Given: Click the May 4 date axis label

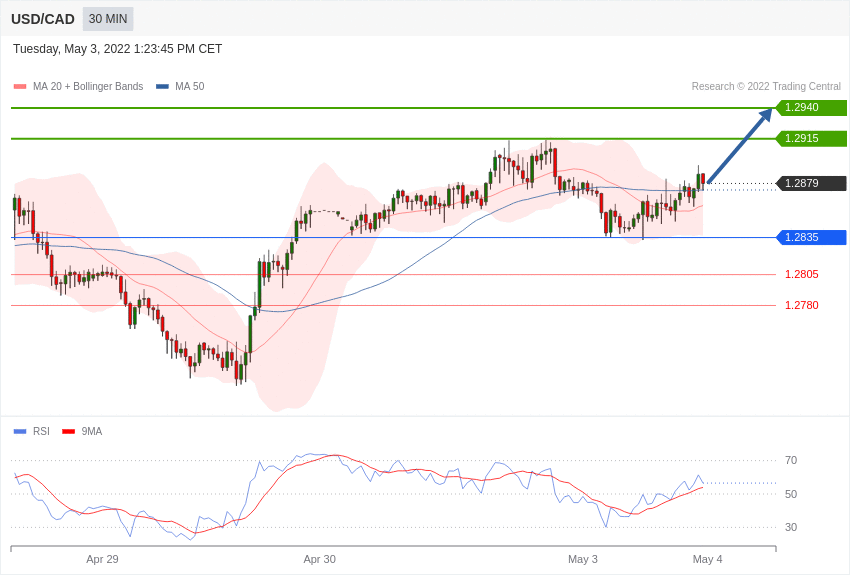Looking at the screenshot, I should [707, 559].
